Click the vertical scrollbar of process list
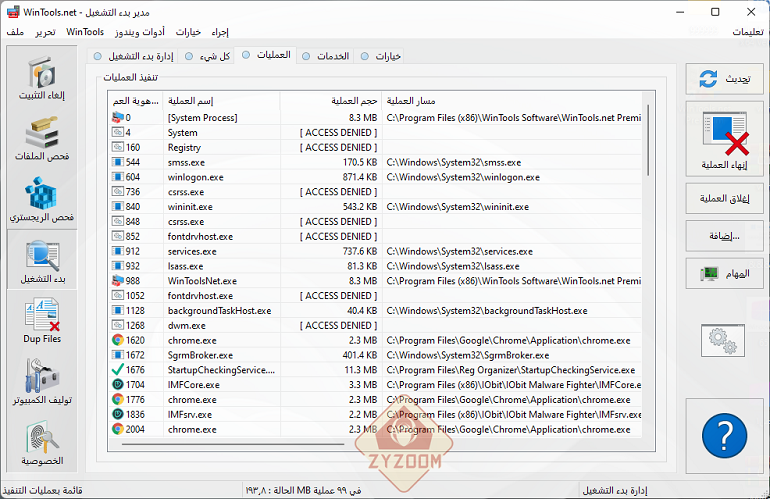This screenshot has width=770, height=499. pyautogui.click(x=648, y=140)
